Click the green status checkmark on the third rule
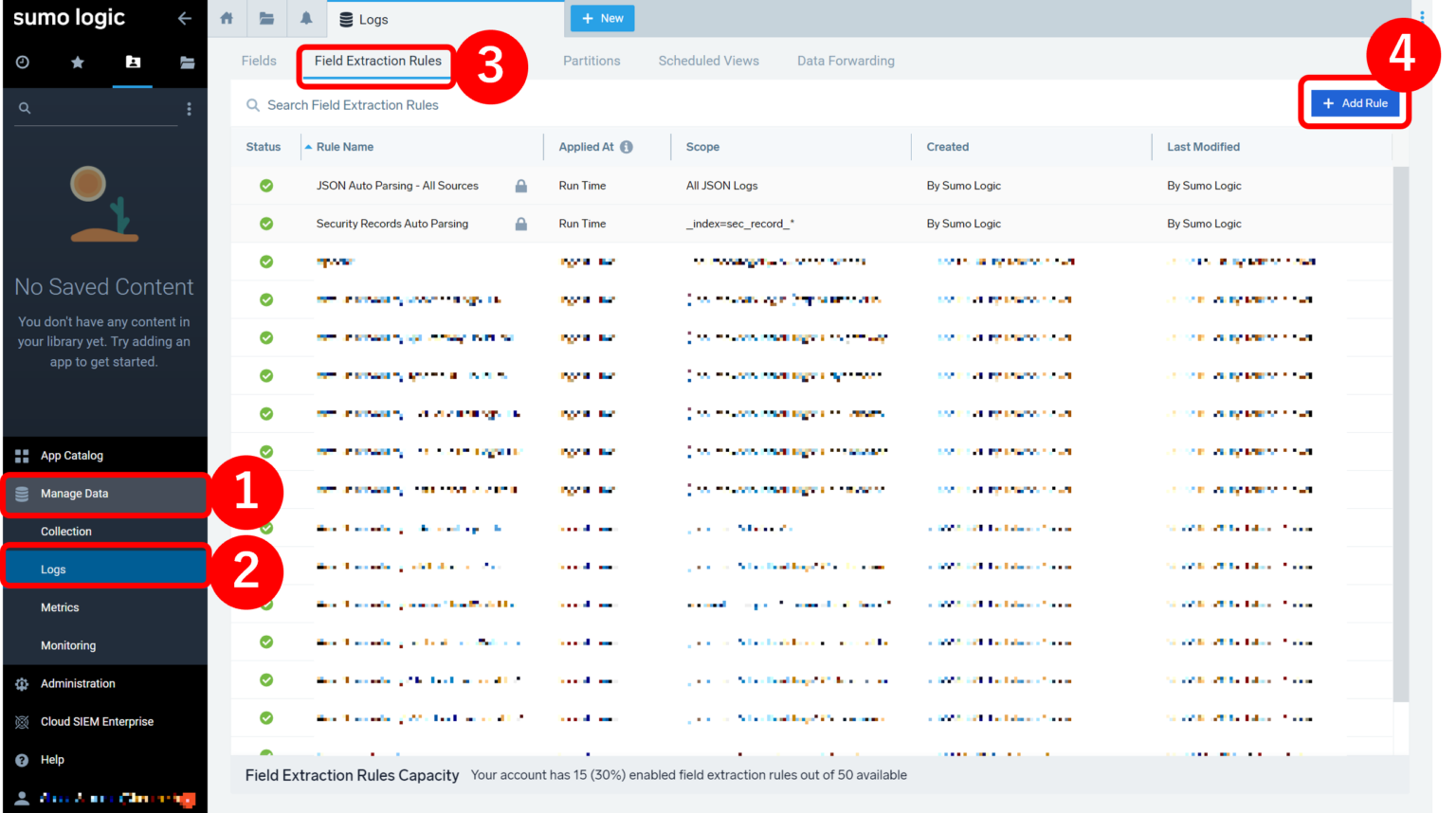 tap(266, 262)
